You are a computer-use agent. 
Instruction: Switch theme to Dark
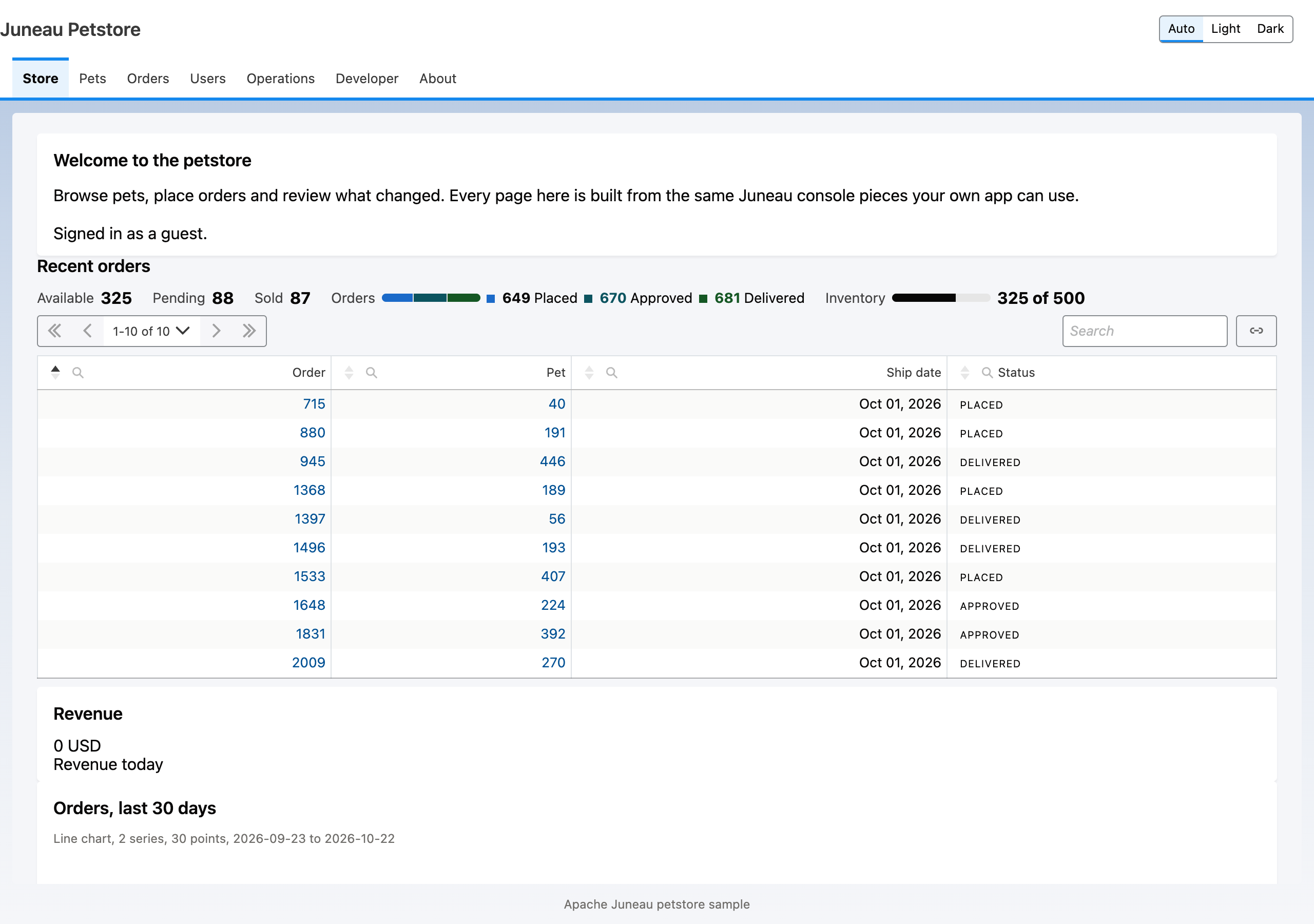(1270, 29)
